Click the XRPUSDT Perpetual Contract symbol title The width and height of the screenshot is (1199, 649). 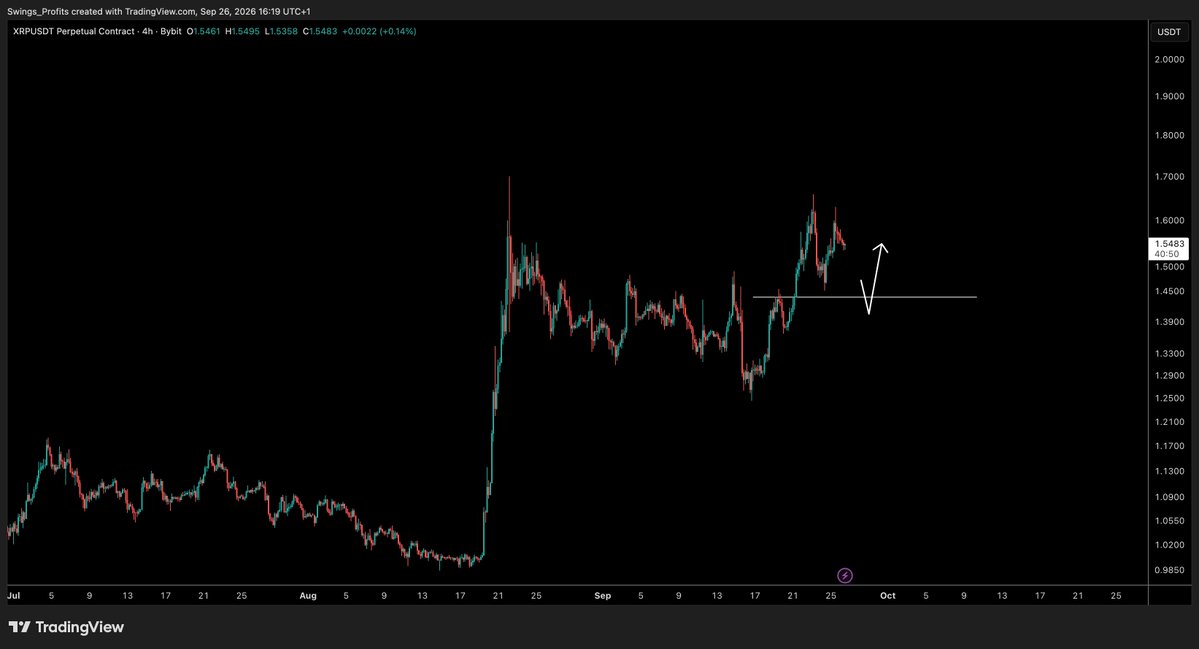point(73,31)
